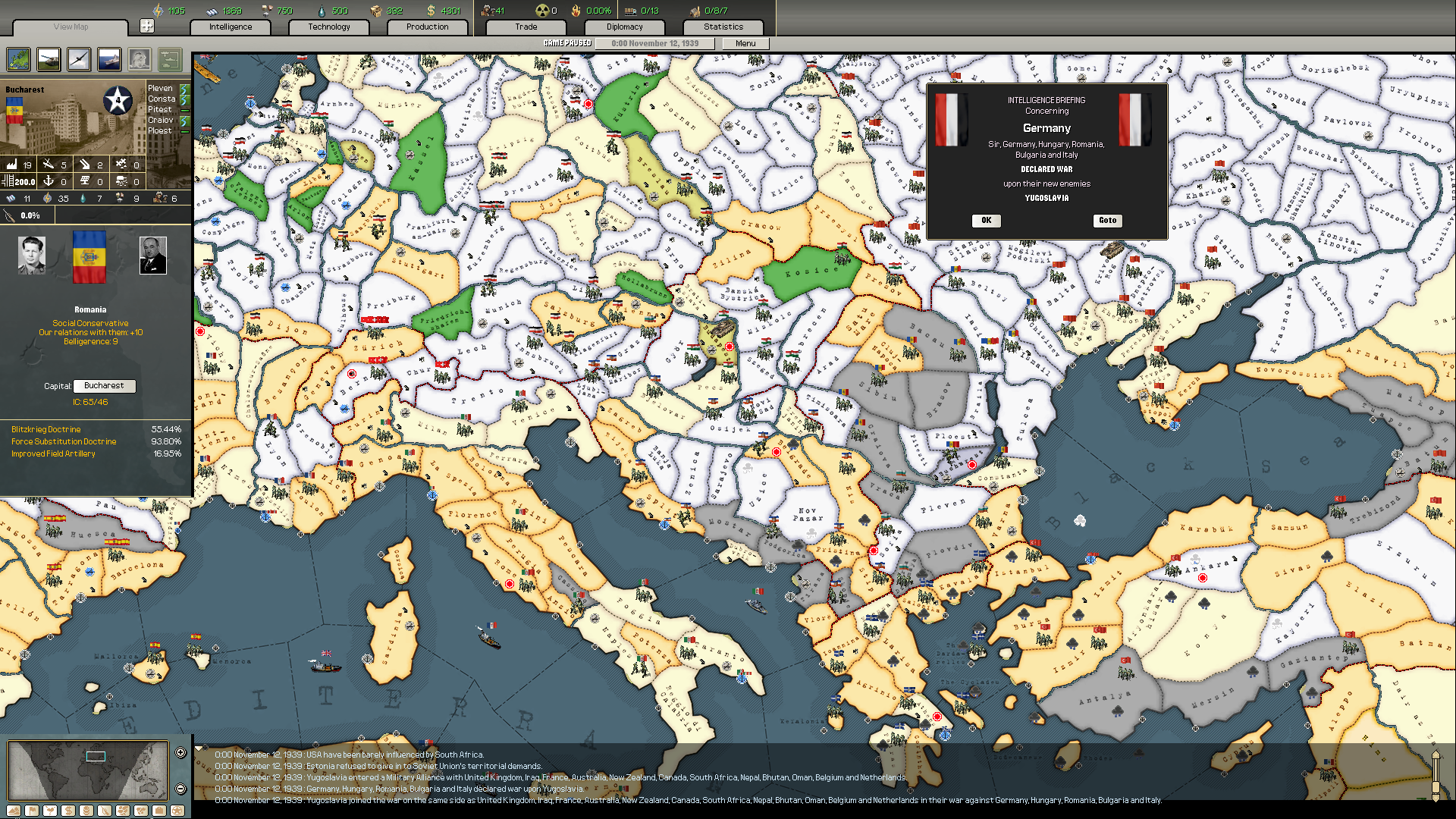This screenshot has width=1456, height=819.
Task: Select the terrain map mode icon
Action: [x=18, y=59]
